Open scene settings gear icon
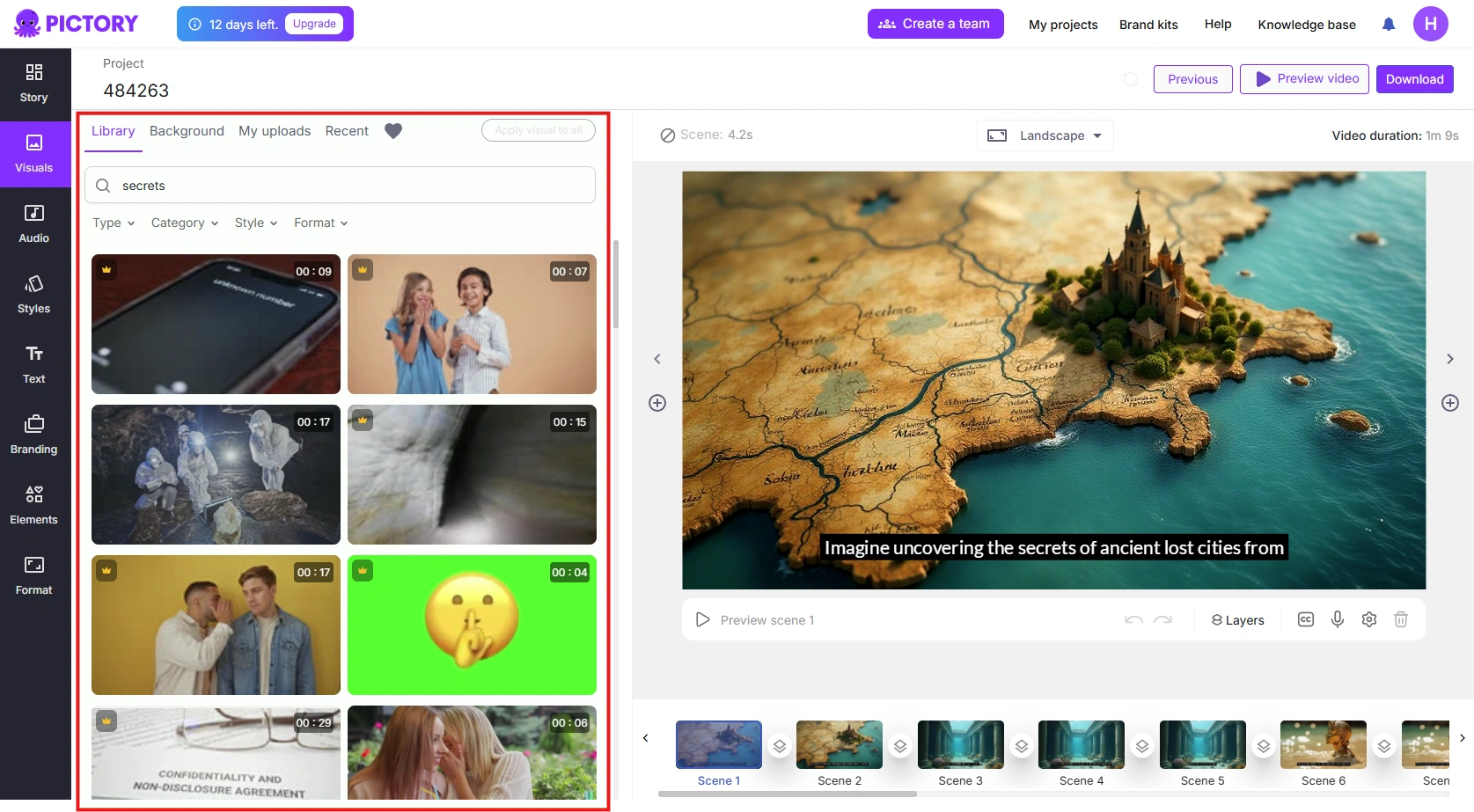The width and height of the screenshot is (1474, 812). 1368,619
